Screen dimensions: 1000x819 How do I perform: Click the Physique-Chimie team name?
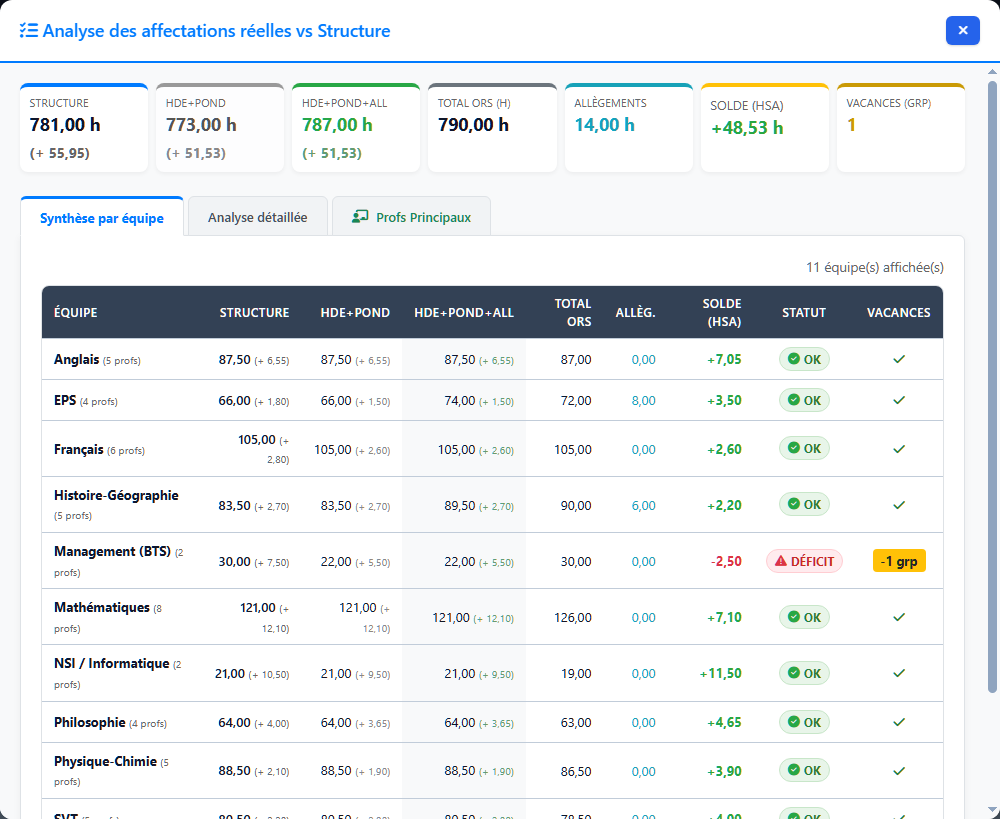(105, 761)
